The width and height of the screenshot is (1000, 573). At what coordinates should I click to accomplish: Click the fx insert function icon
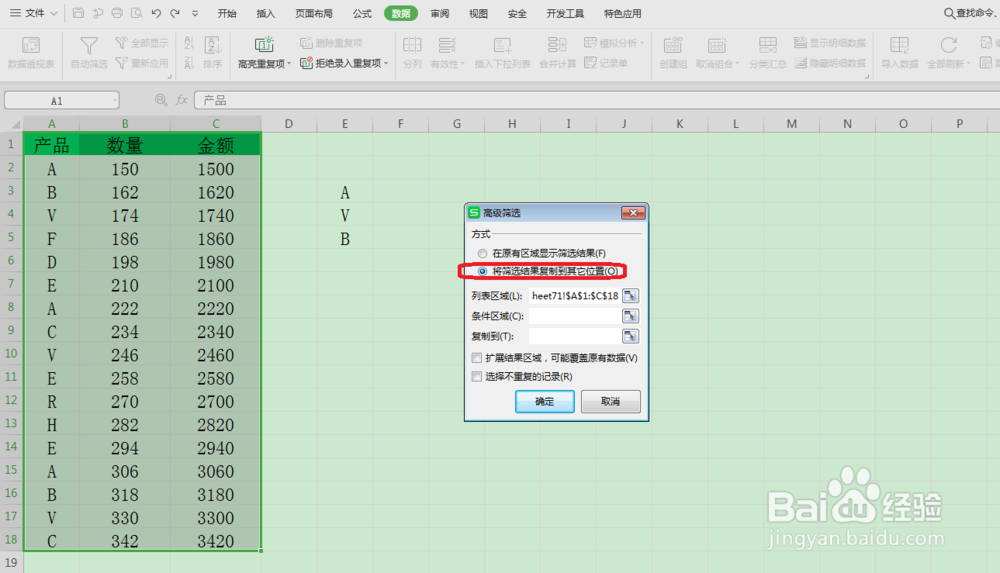pos(182,100)
